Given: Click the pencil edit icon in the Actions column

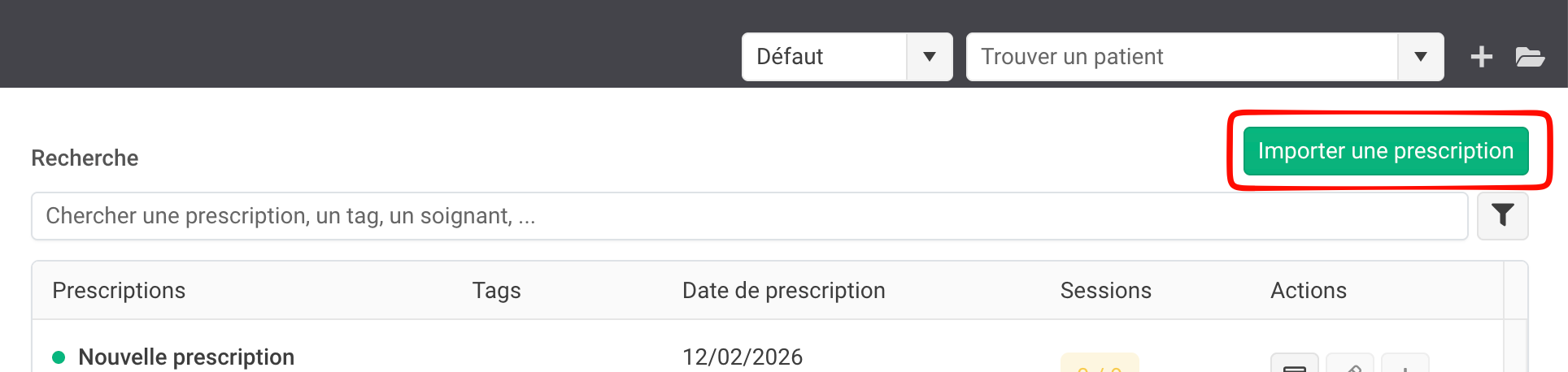Looking at the screenshot, I should pyautogui.click(x=1350, y=366).
